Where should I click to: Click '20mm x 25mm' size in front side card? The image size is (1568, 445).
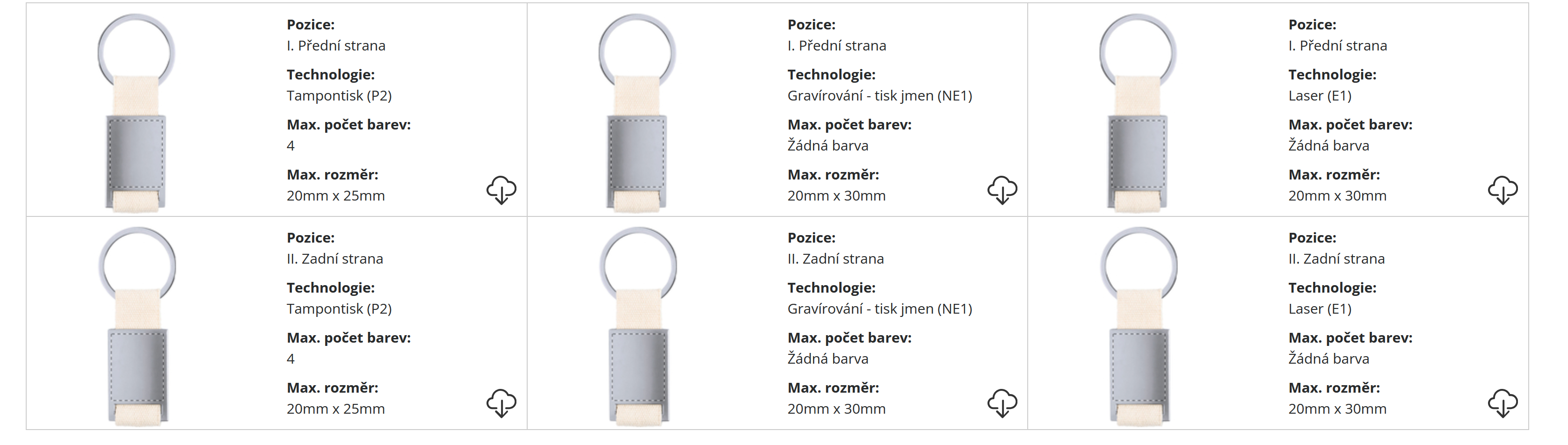335,196
